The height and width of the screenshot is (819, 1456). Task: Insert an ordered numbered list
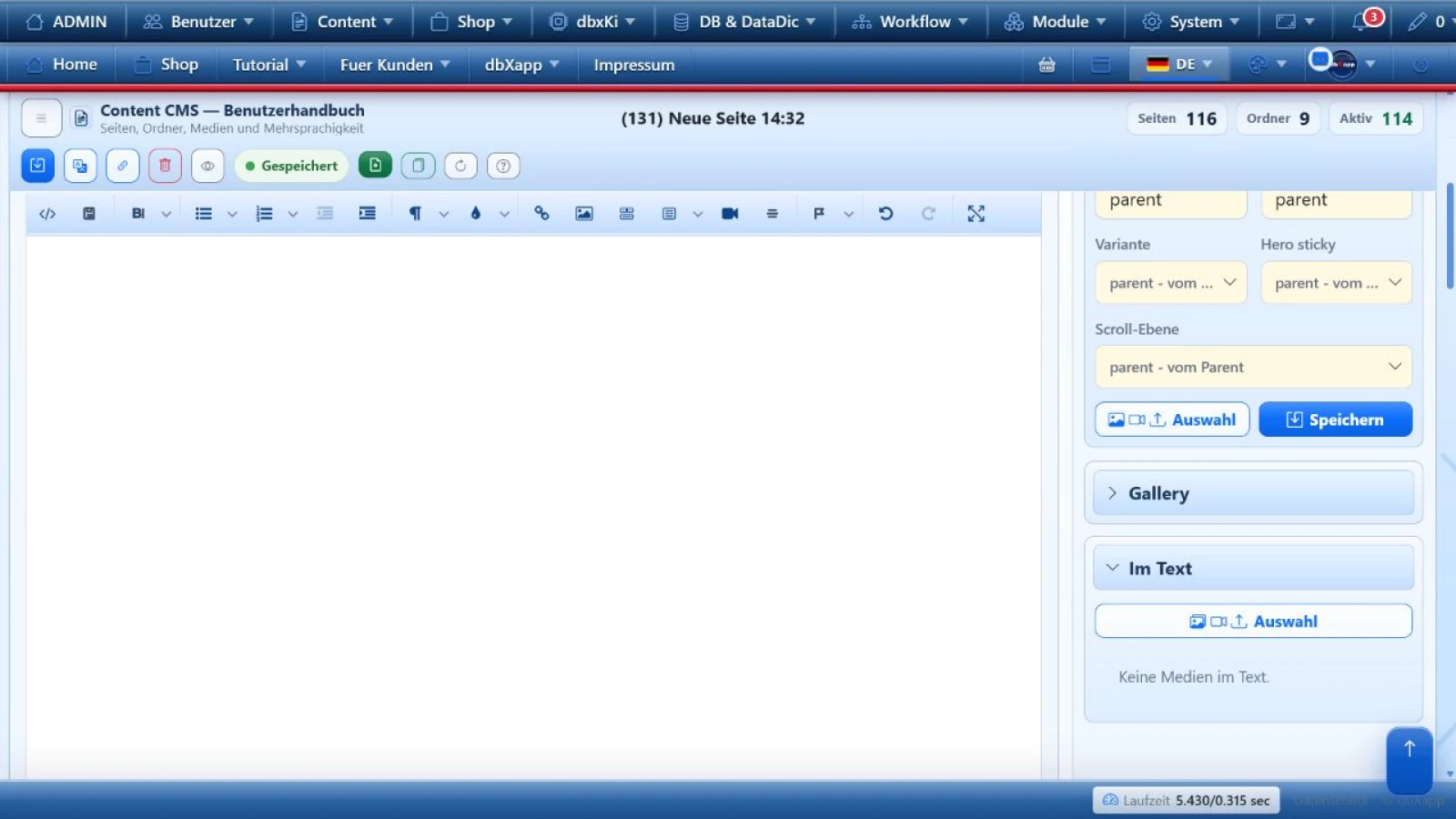click(x=265, y=214)
